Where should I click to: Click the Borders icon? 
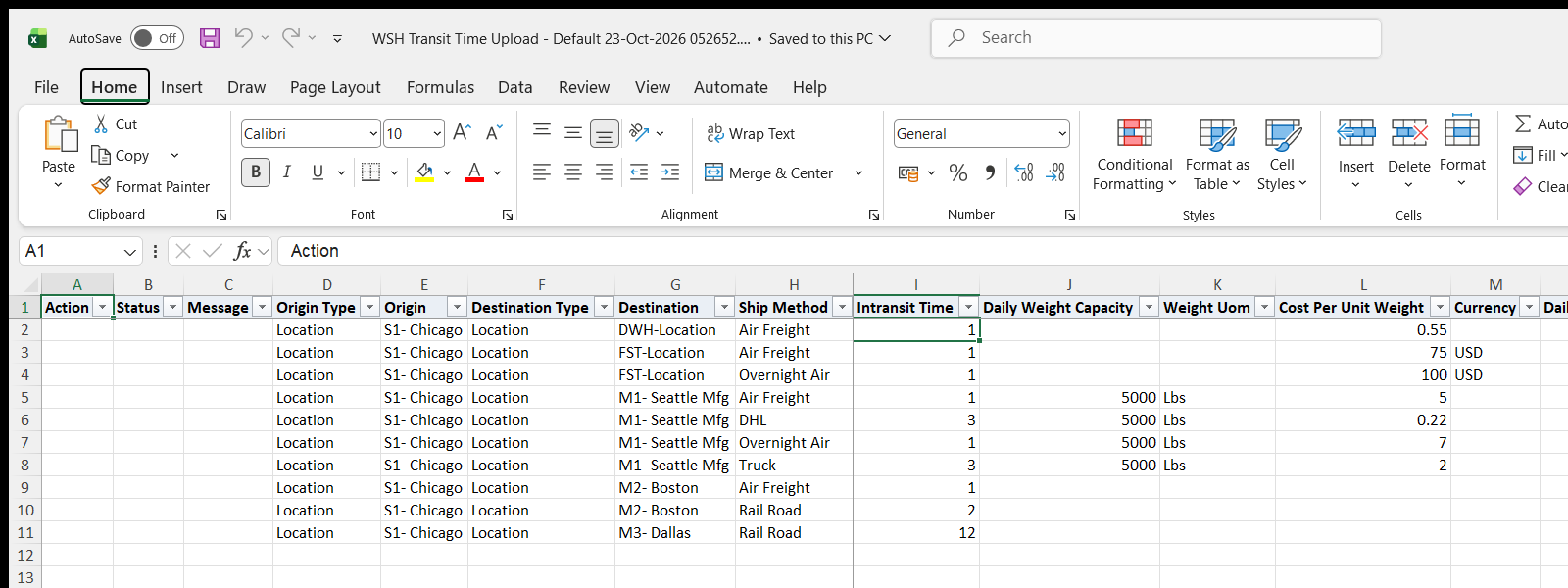tap(371, 172)
